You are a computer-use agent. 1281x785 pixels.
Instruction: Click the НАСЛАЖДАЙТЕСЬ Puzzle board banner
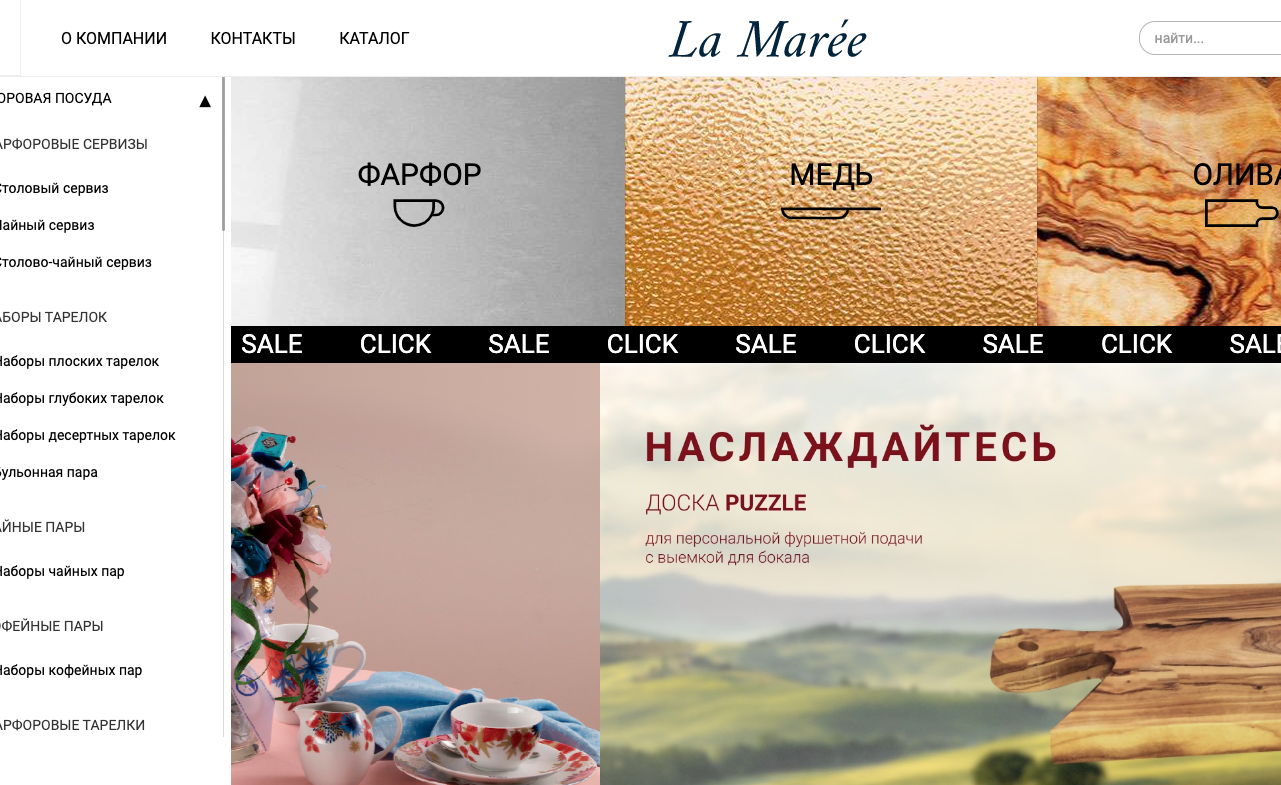(940, 574)
